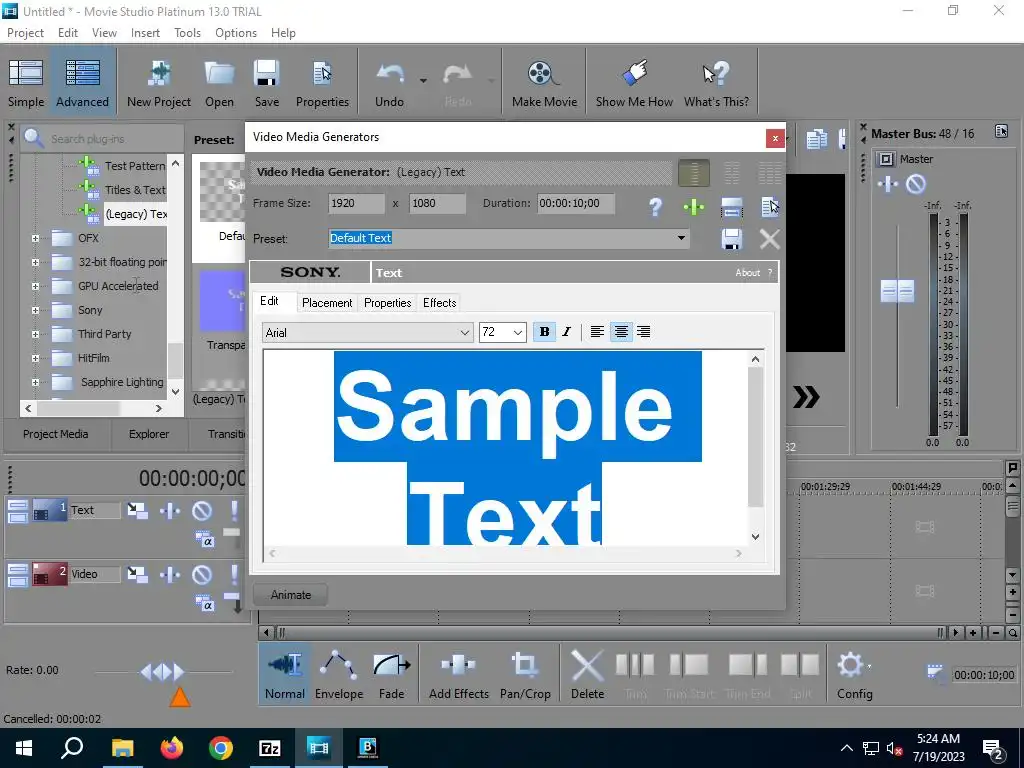Center align the text

point(621,332)
